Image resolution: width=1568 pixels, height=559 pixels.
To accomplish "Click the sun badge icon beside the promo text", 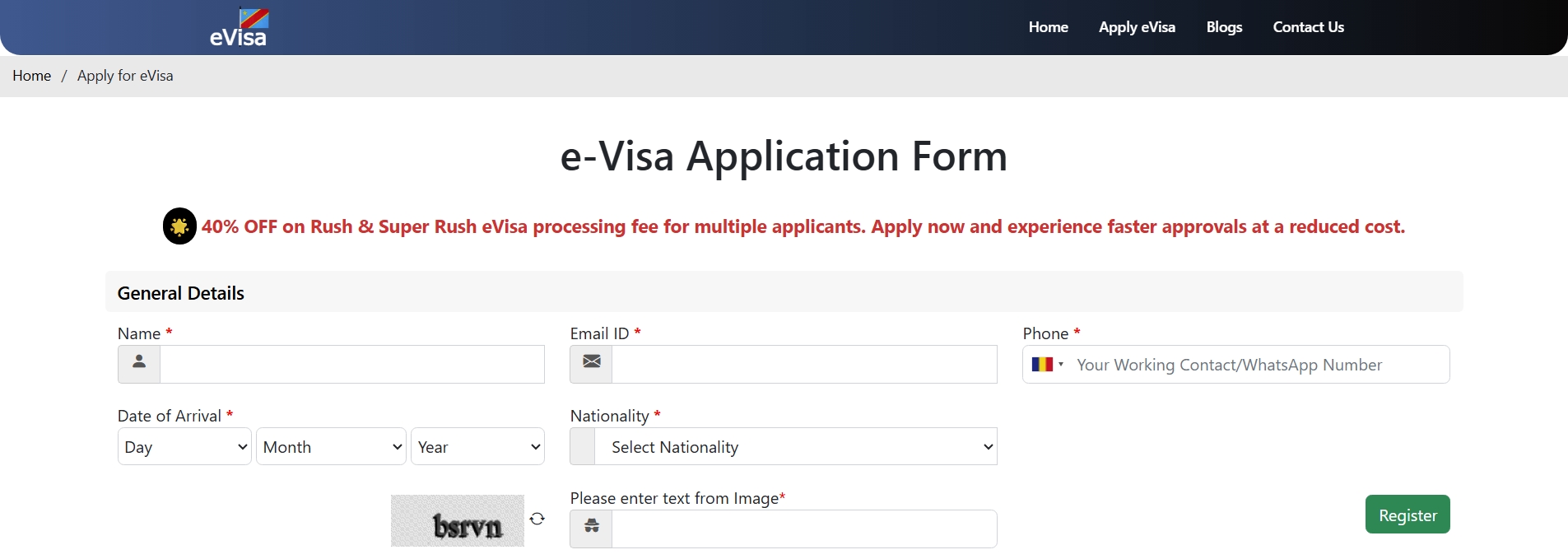I will click(179, 226).
